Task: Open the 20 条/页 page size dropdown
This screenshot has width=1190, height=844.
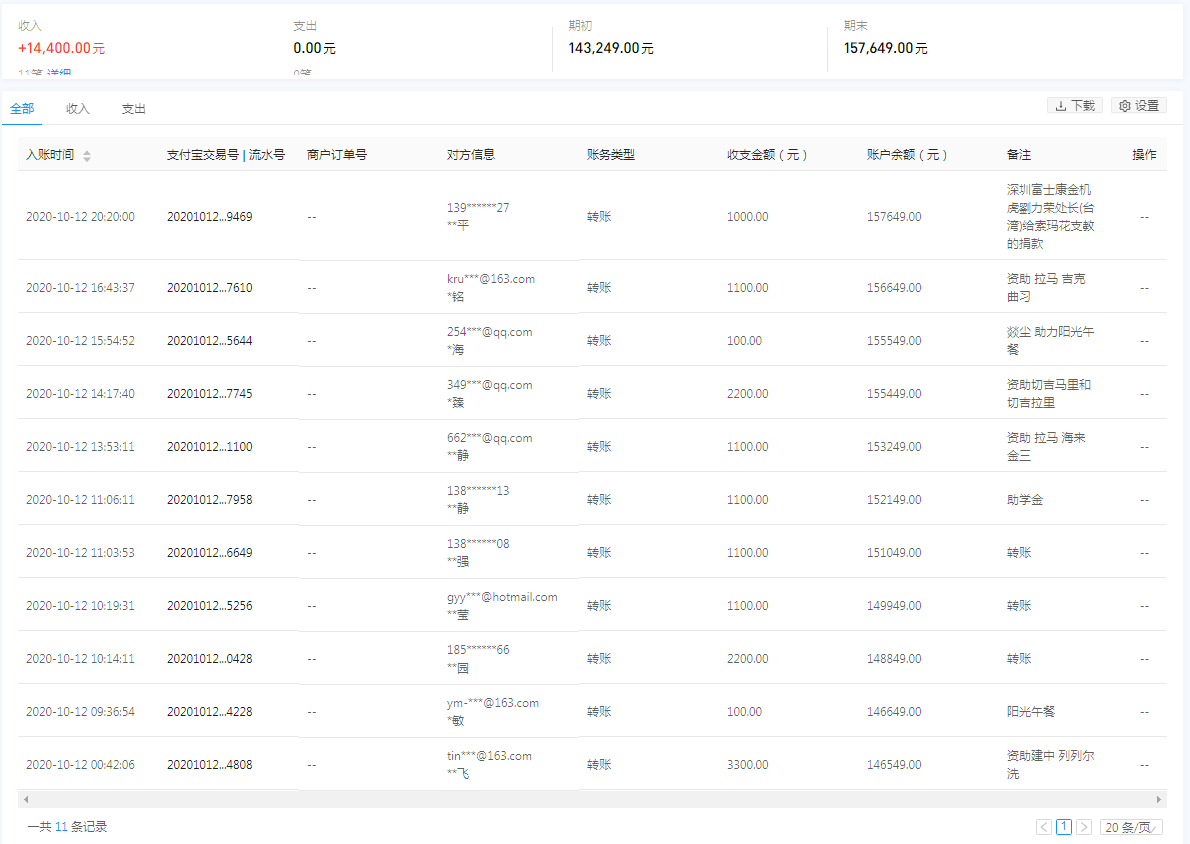Action: pos(1131,827)
